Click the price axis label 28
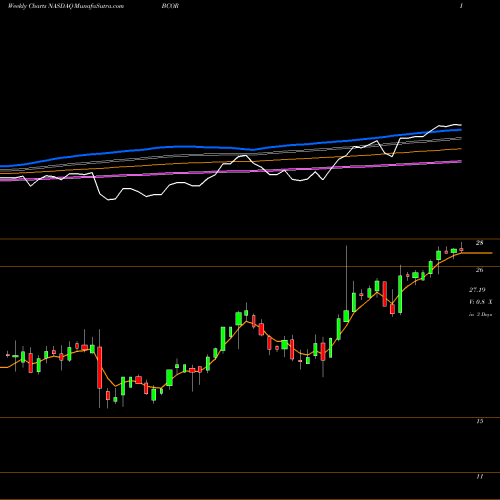Screen dimensions: 500x500 coord(479,243)
